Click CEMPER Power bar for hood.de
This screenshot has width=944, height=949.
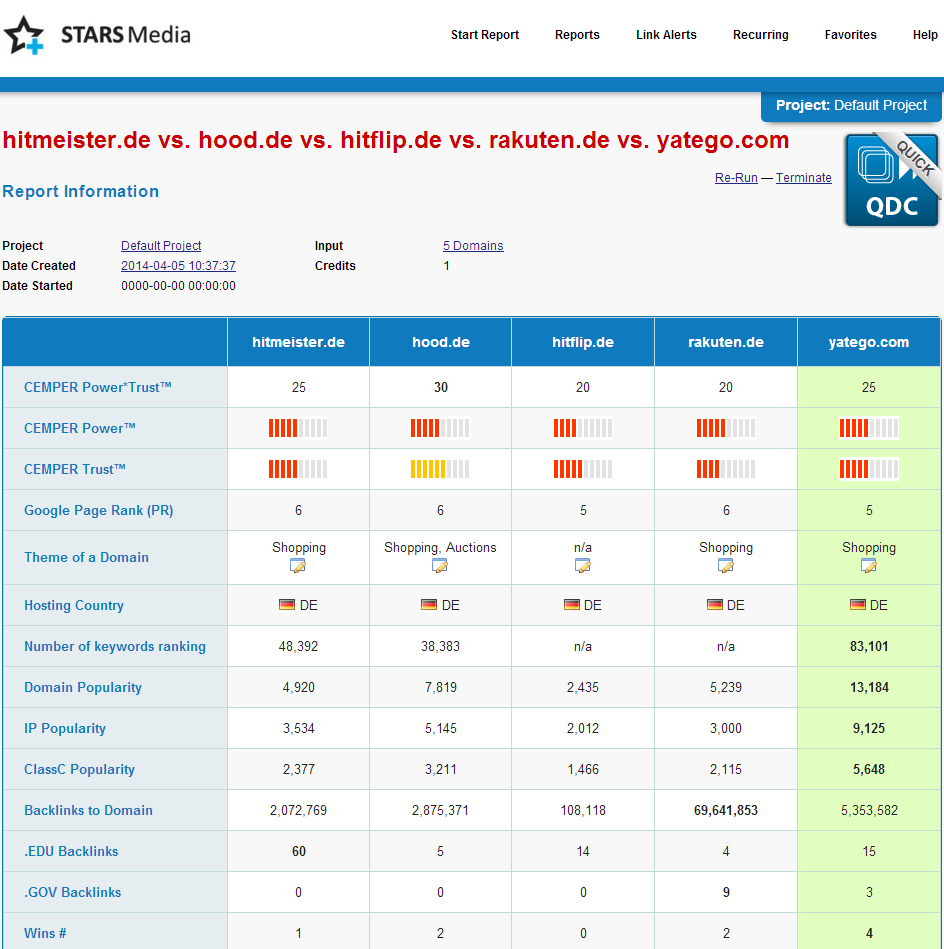(x=440, y=428)
